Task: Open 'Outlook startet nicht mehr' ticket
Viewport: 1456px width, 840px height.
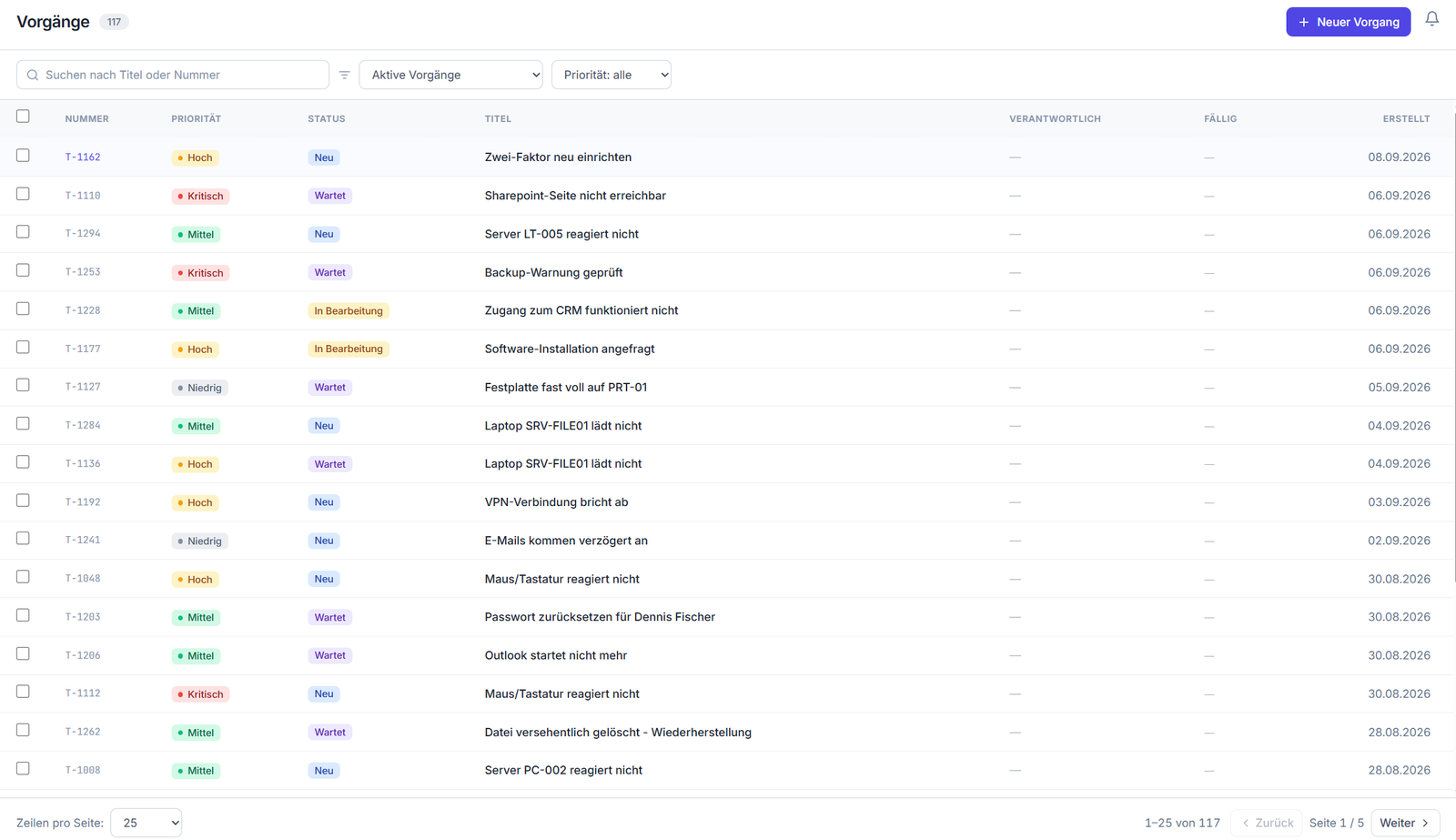Action: pos(556,655)
